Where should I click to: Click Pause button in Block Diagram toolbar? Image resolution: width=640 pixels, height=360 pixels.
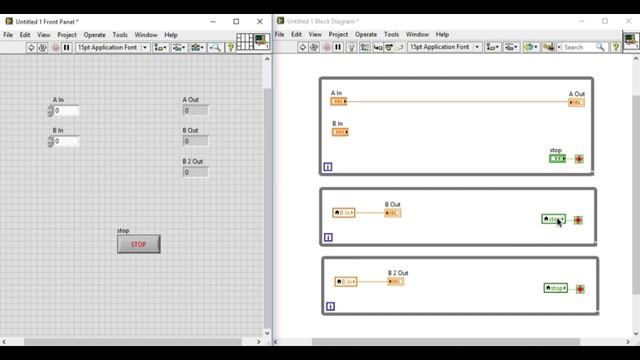338,47
